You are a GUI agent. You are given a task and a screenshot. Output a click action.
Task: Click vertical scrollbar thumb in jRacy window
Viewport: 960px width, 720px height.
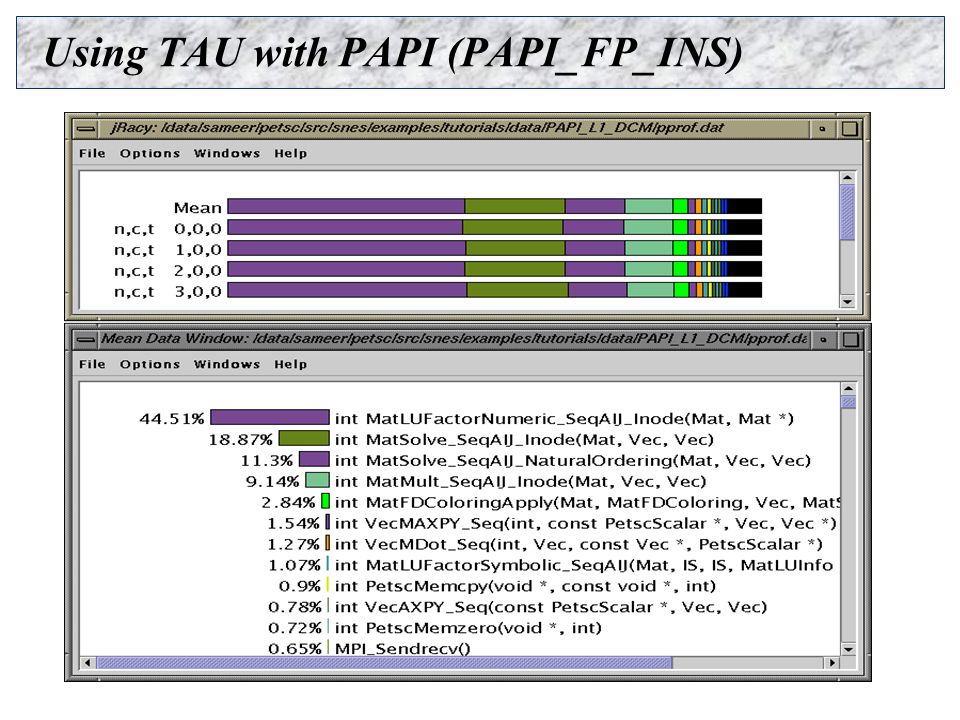847,212
